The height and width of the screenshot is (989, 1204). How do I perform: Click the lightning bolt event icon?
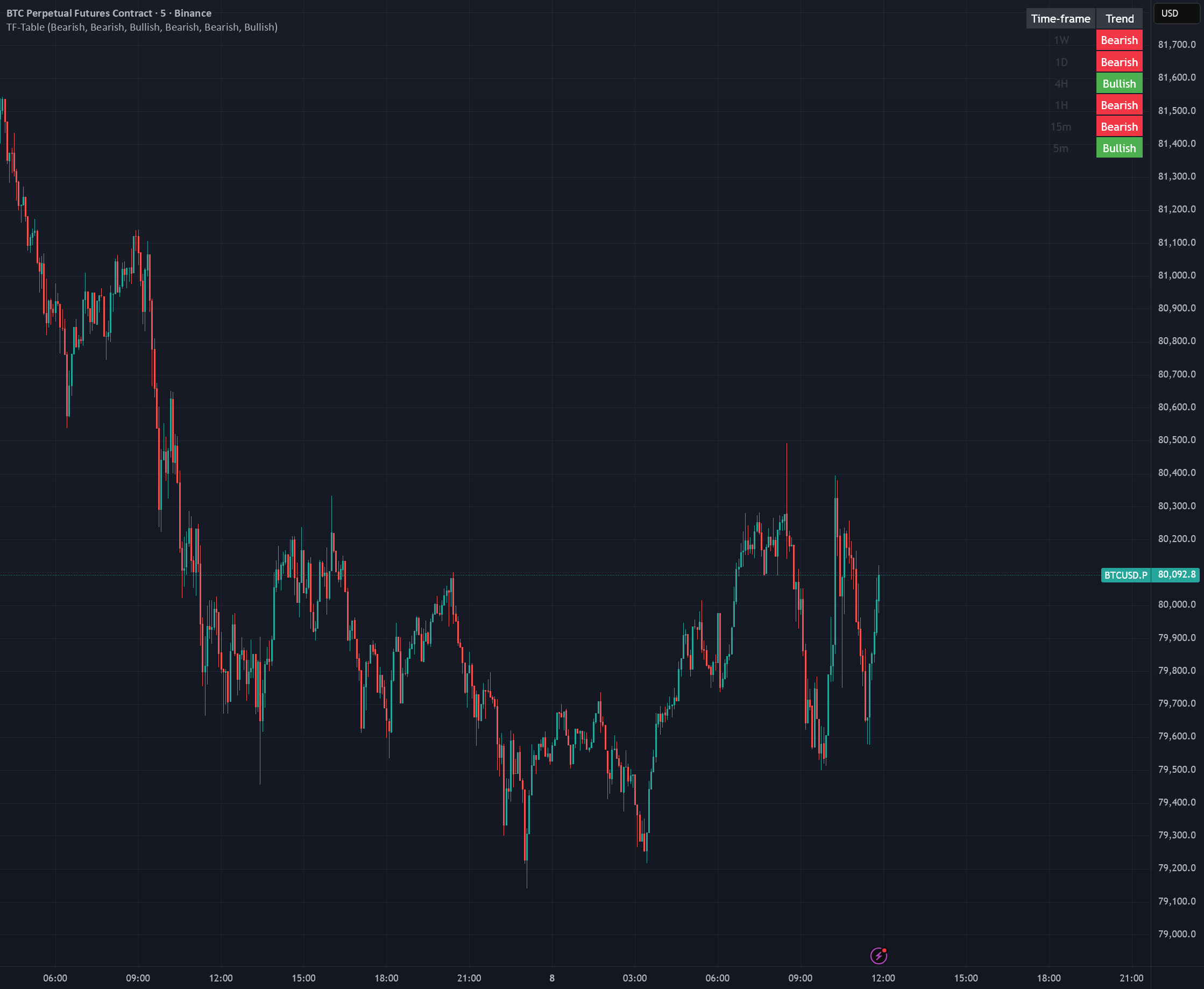tap(879, 955)
